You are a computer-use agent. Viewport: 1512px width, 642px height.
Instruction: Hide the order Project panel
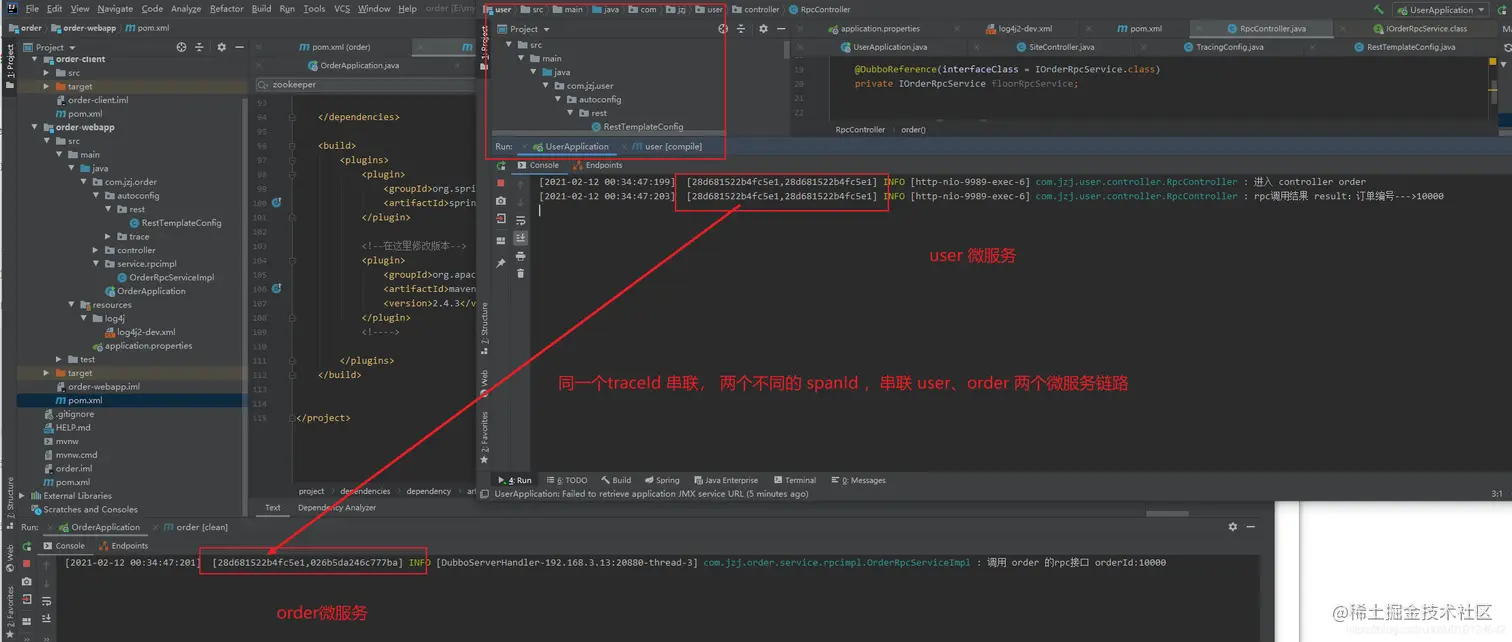pos(238,47)
